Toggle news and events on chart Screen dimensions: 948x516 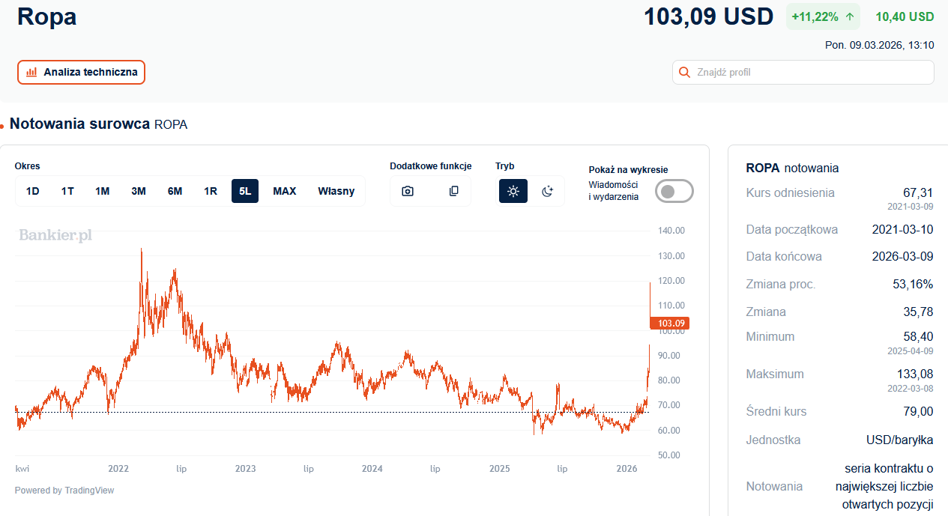[674, 191]
